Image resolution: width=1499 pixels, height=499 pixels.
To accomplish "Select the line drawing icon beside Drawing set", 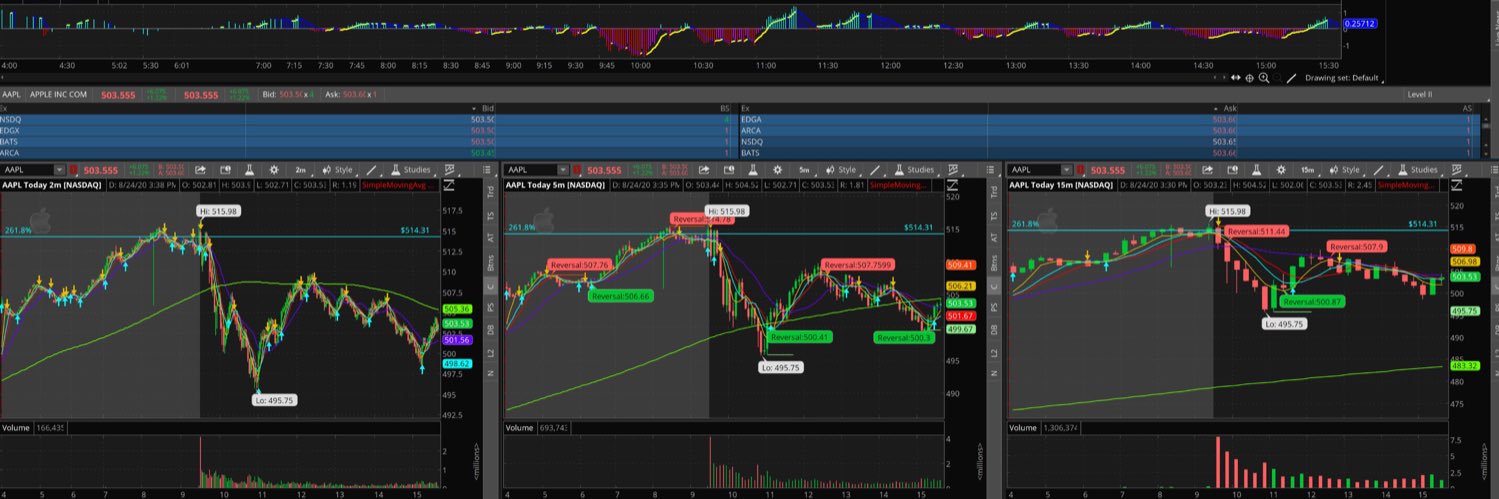I will click(x=1292, y=78).
